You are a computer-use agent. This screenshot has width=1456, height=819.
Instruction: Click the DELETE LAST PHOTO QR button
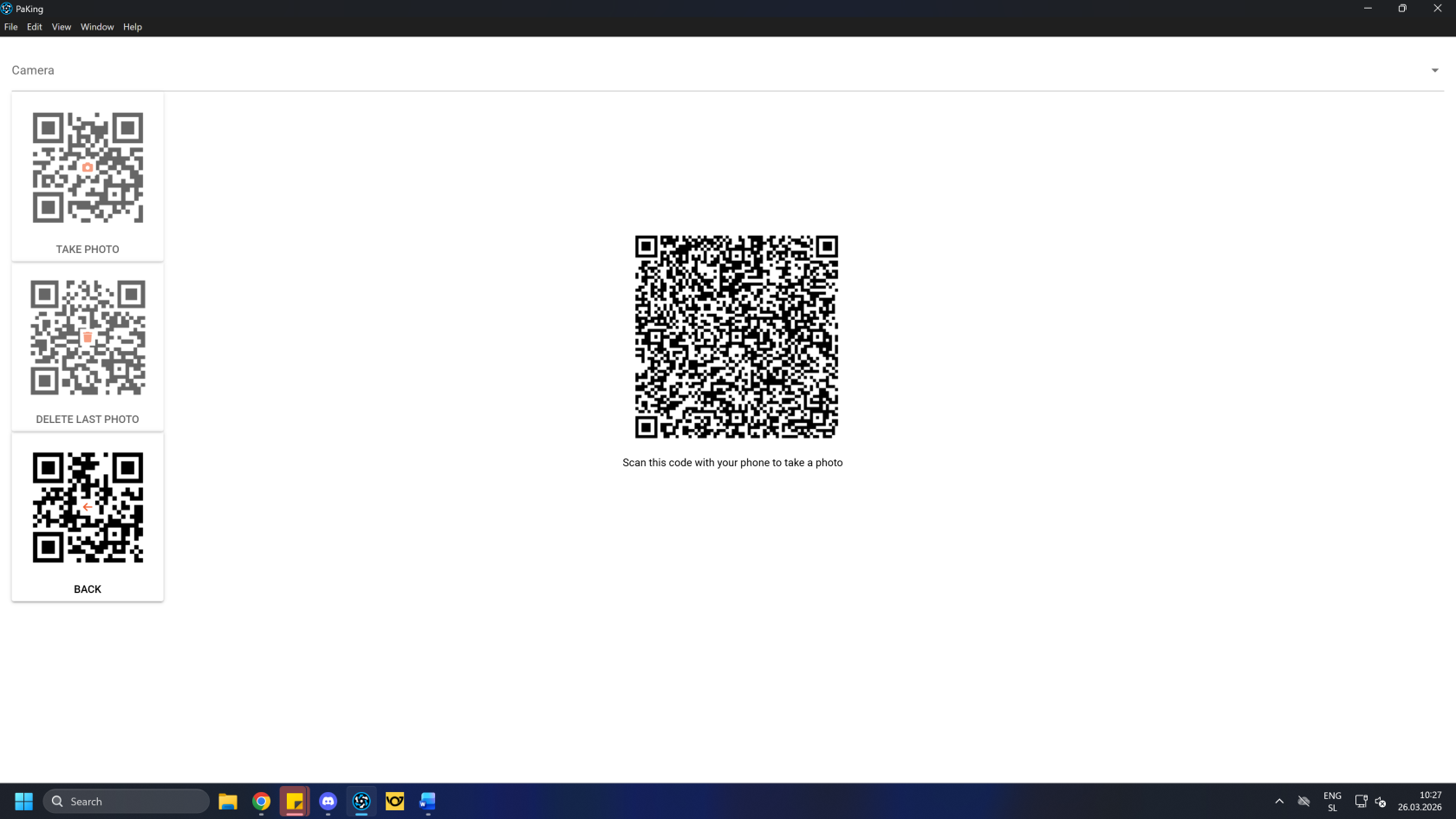tap(88, 347)
